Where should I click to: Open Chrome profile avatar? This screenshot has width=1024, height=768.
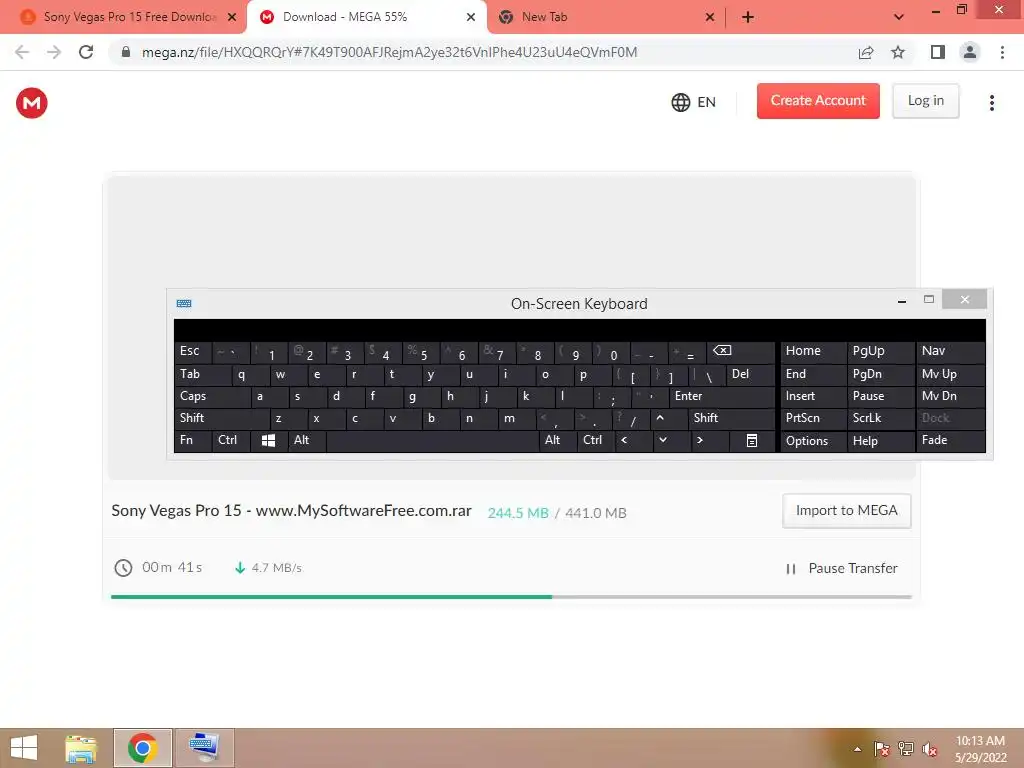coord(970,52)
